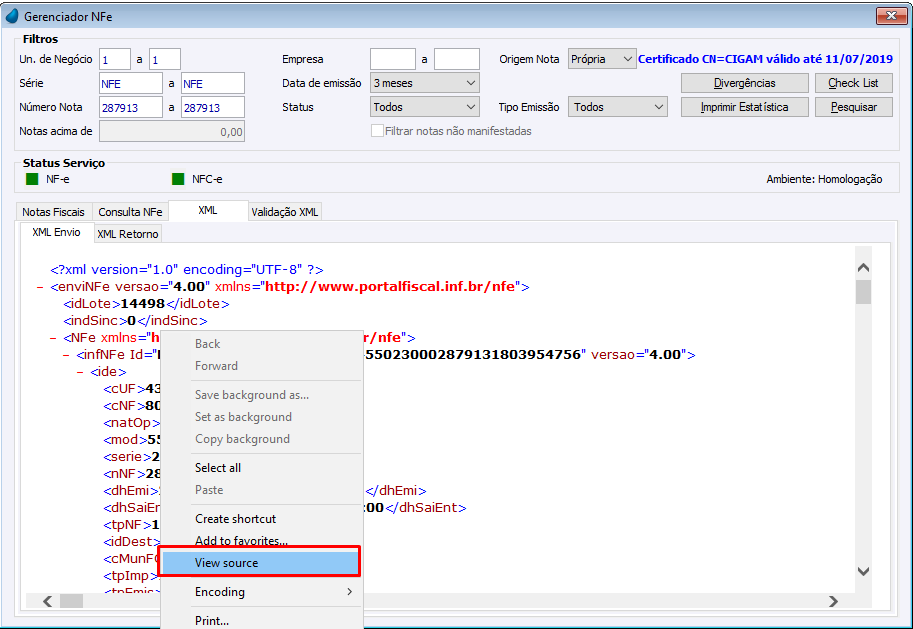Collapse the enviNFe XML node
Viewport: 913px width, 629px height.
coord(40,287)
